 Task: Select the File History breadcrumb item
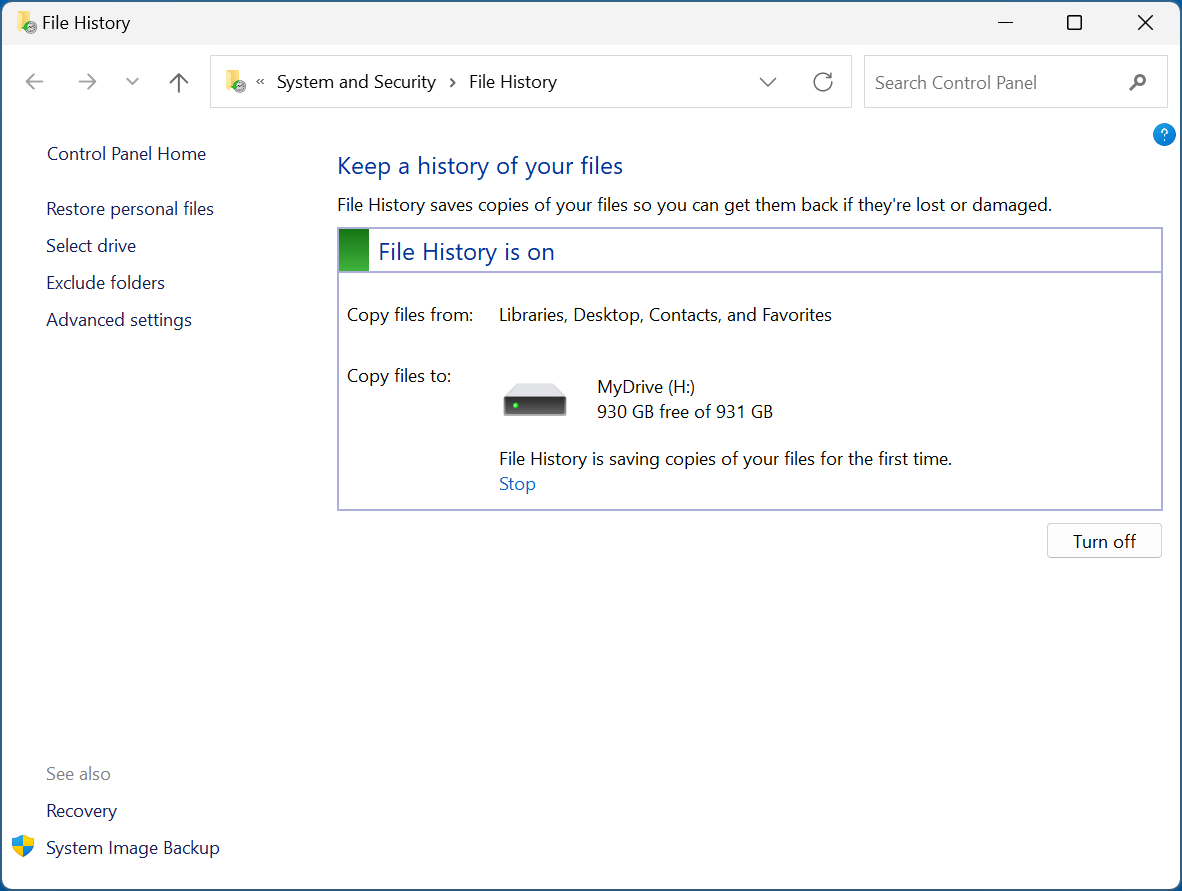pyautogui.click(x=513, y=82)
